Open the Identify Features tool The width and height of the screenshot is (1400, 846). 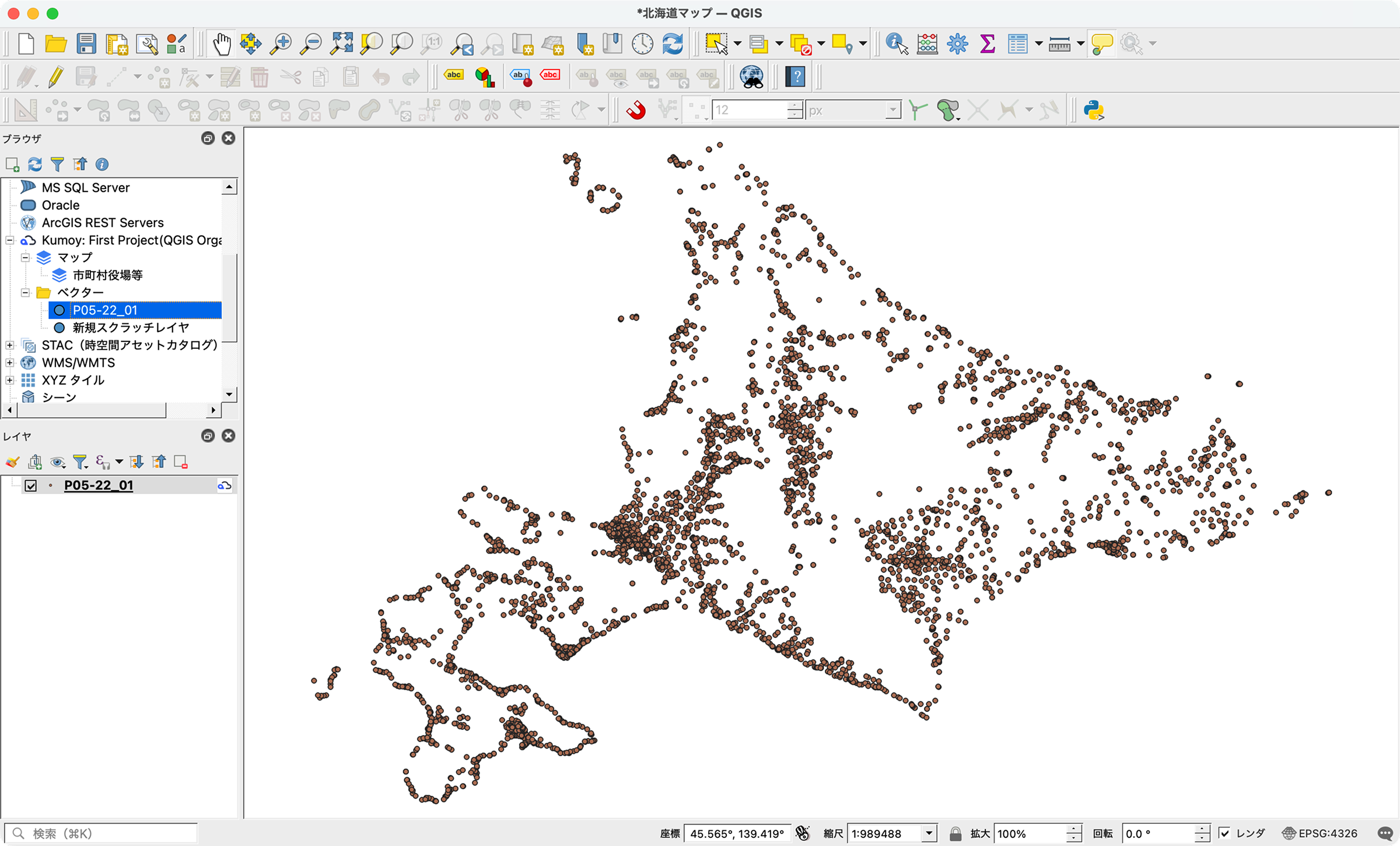click(896, 44)
